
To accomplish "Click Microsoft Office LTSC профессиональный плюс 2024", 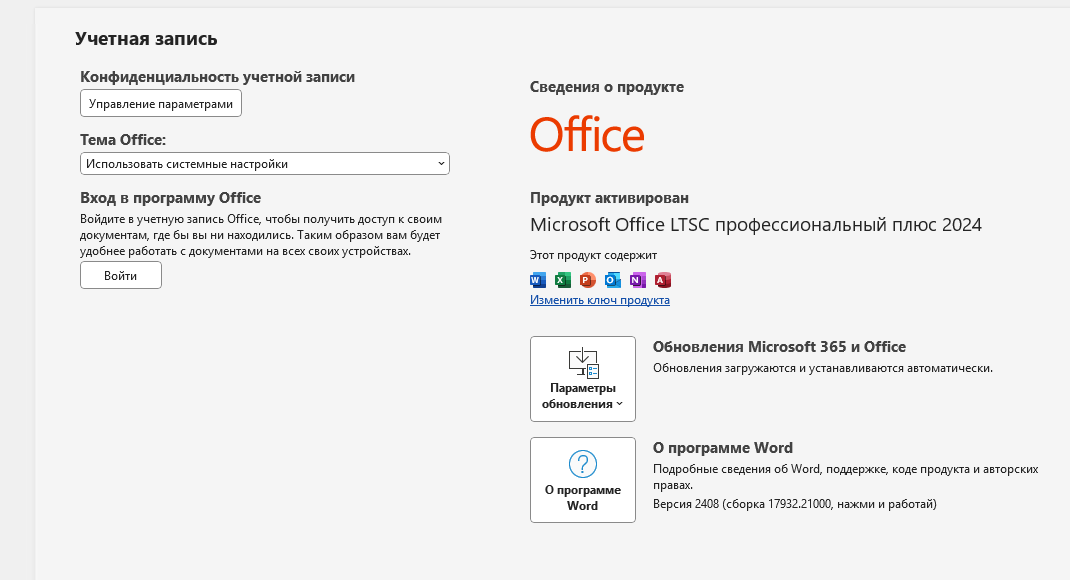I will coord(756,224).
